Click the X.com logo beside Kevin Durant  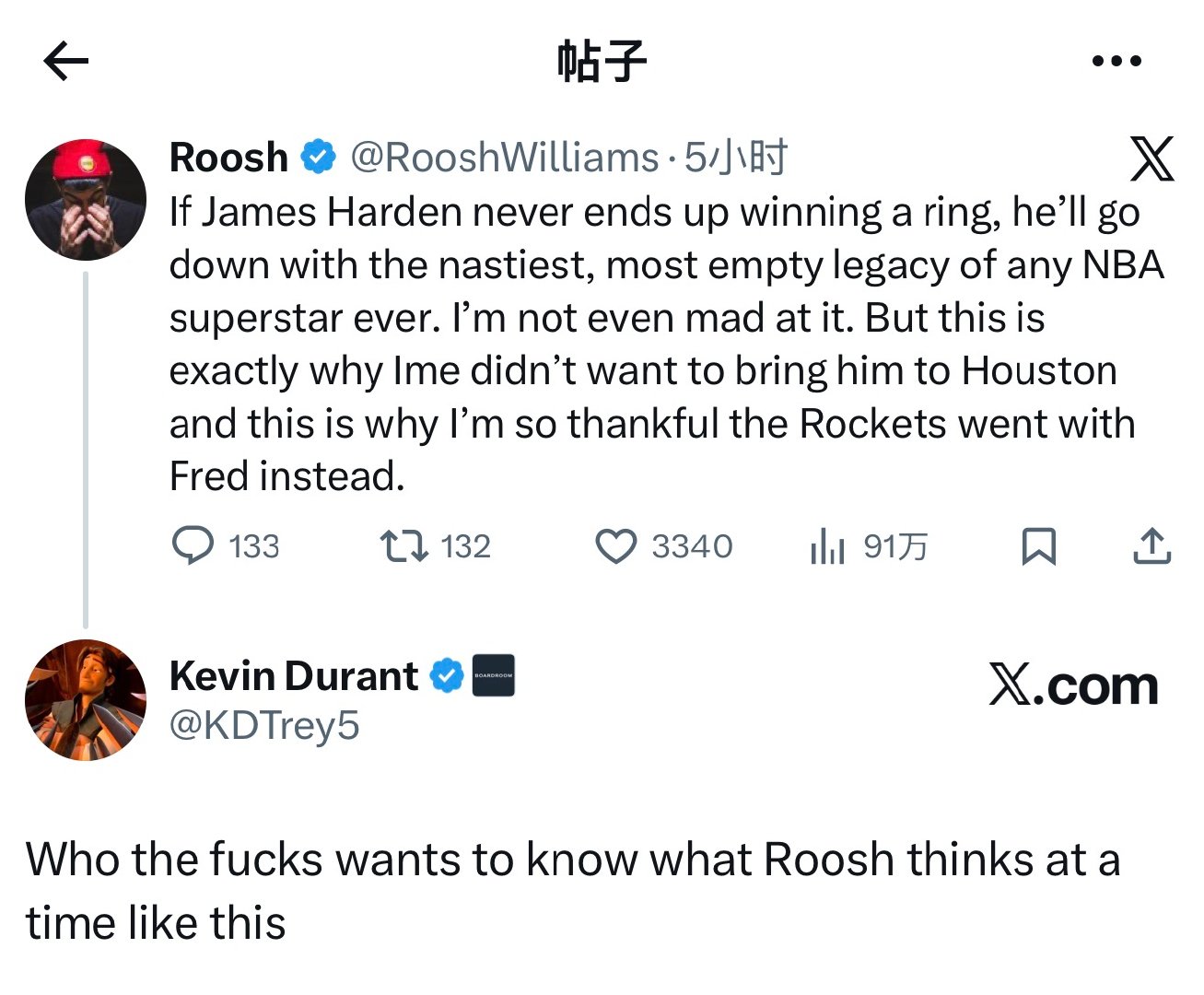pyautogui.click(x=1075, y=685)
